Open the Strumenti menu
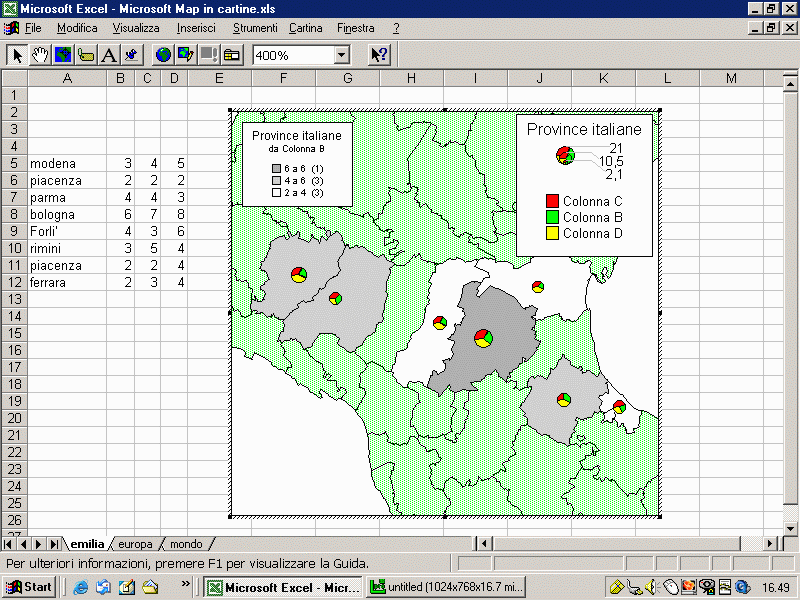The image size is (800, 600). click(255, 28)
